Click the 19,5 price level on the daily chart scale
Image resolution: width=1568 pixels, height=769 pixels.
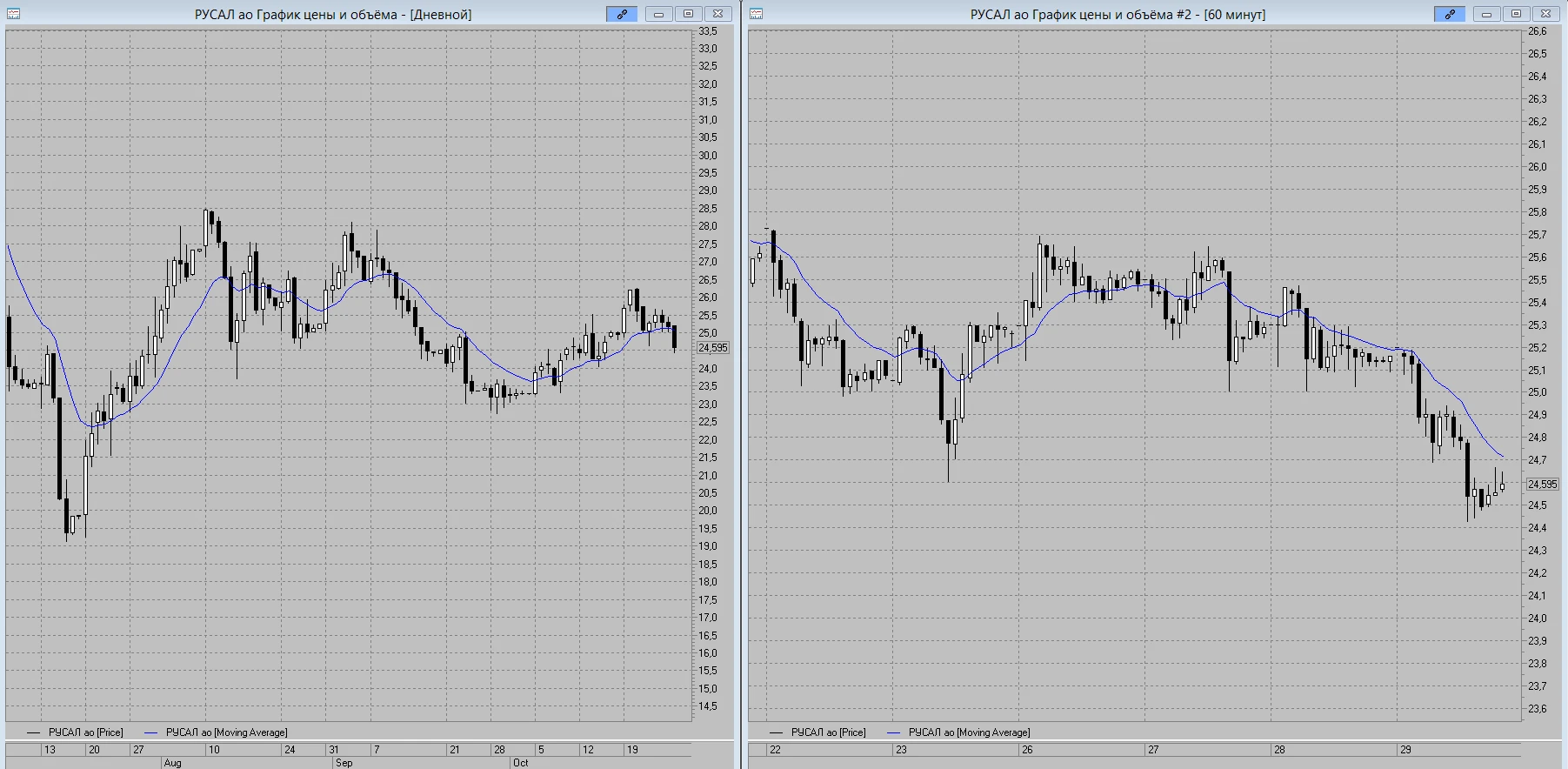pyautogui.click(x=708, y=529)
